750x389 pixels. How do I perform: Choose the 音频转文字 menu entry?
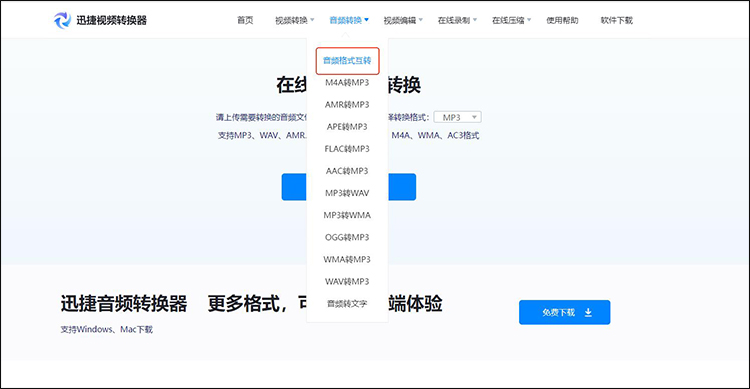(347, 304)
